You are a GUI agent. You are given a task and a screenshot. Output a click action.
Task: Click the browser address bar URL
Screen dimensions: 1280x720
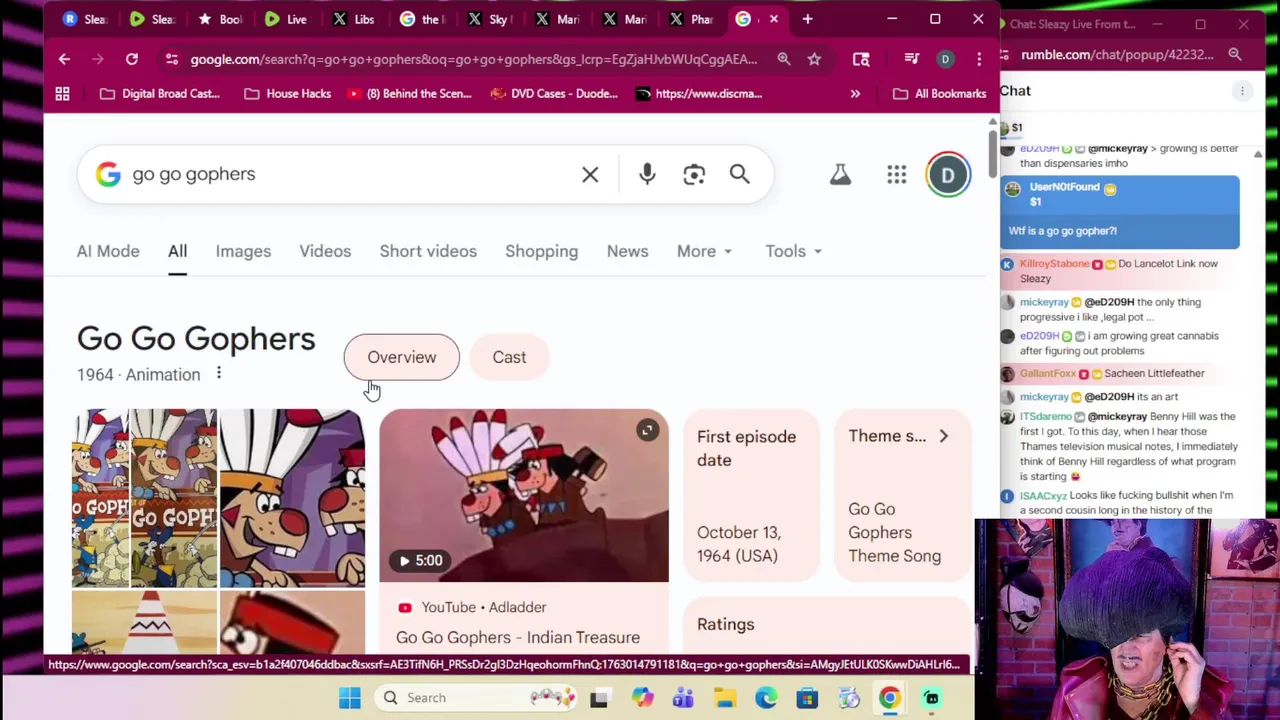pos(474,59)
